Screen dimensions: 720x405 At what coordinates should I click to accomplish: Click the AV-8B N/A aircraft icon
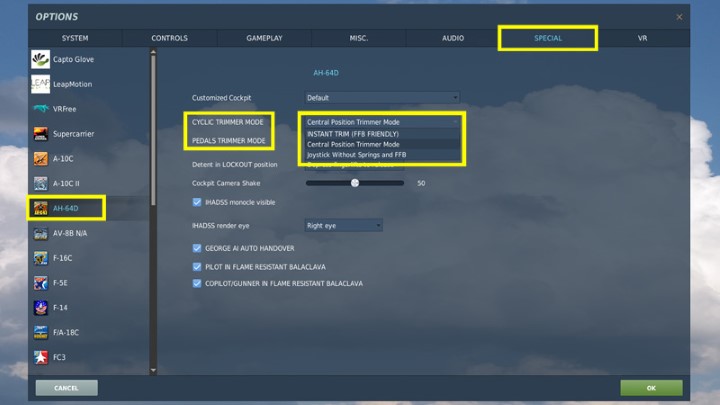point(40,233)
